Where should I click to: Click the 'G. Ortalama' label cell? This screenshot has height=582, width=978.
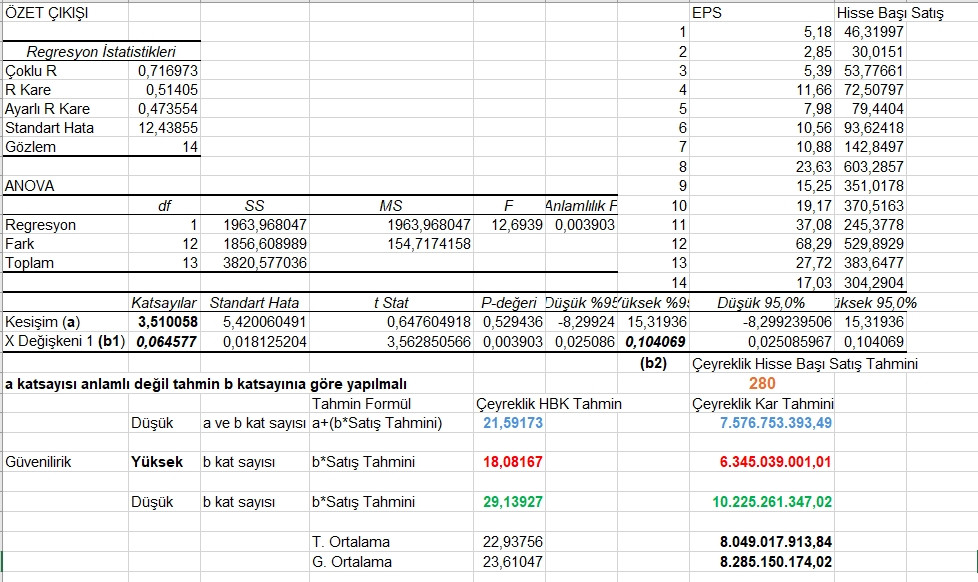pos(352,561)
